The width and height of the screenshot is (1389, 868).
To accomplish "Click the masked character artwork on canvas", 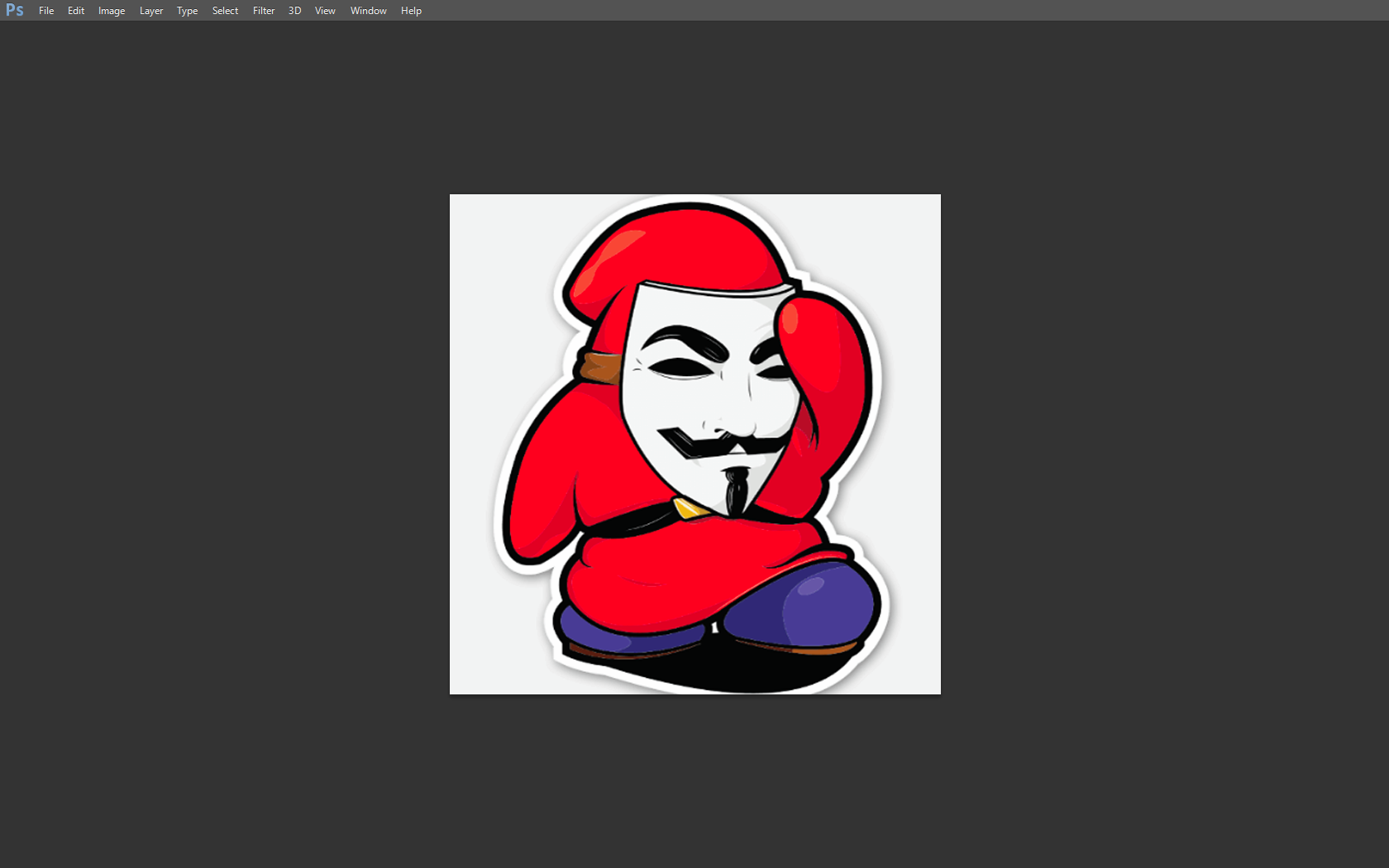I will click(x=694, y=444).
